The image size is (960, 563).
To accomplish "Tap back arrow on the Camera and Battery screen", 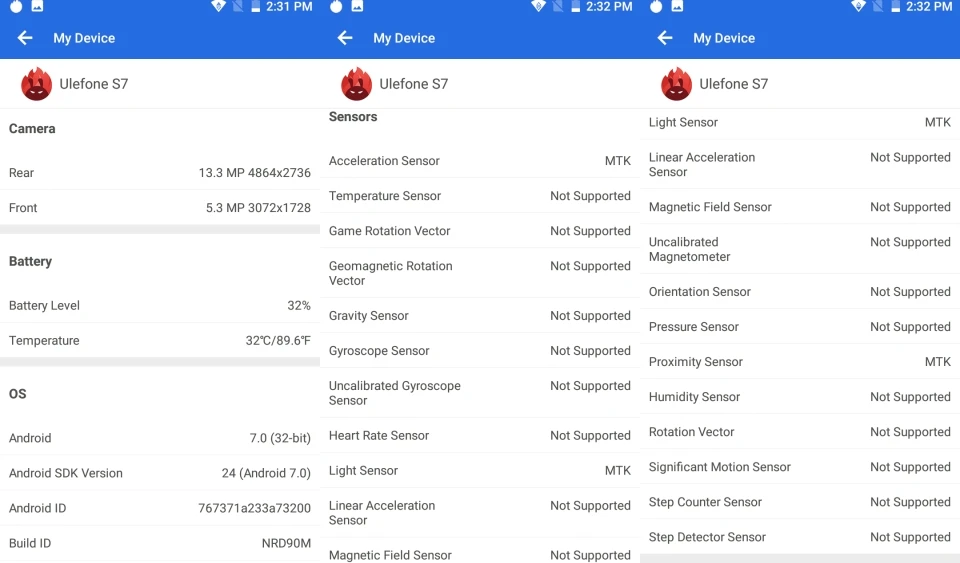I will [x=24, y=38].
